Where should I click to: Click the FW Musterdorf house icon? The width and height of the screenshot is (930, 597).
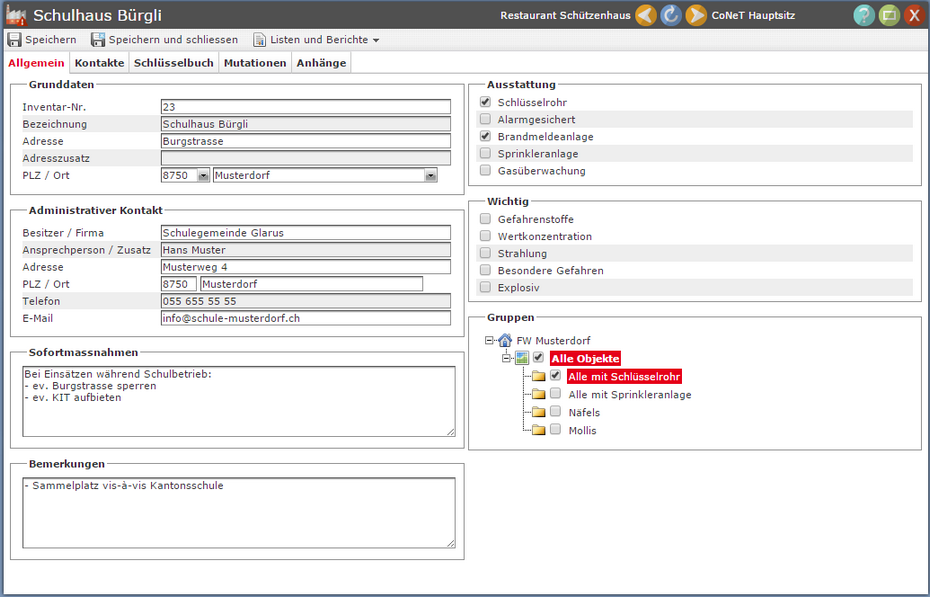point(505,341)
